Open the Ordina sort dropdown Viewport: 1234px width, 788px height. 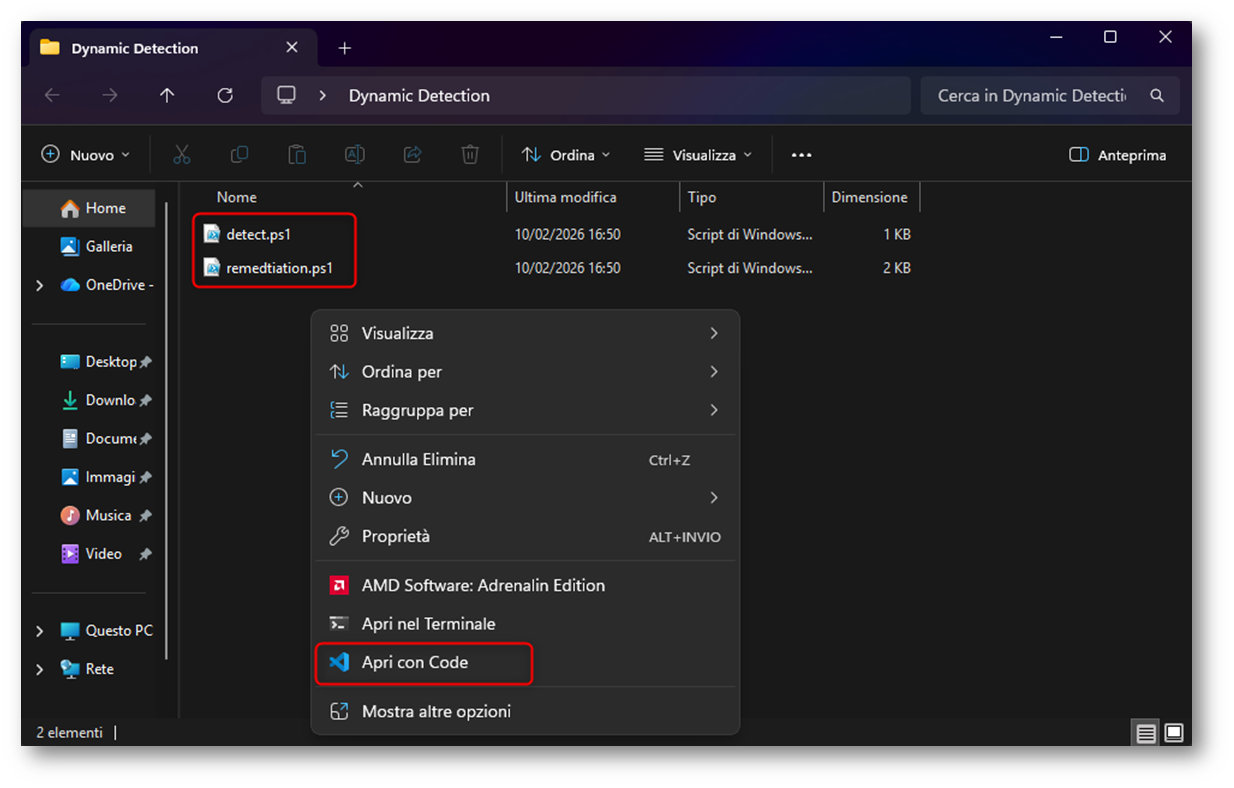(566, 155)
